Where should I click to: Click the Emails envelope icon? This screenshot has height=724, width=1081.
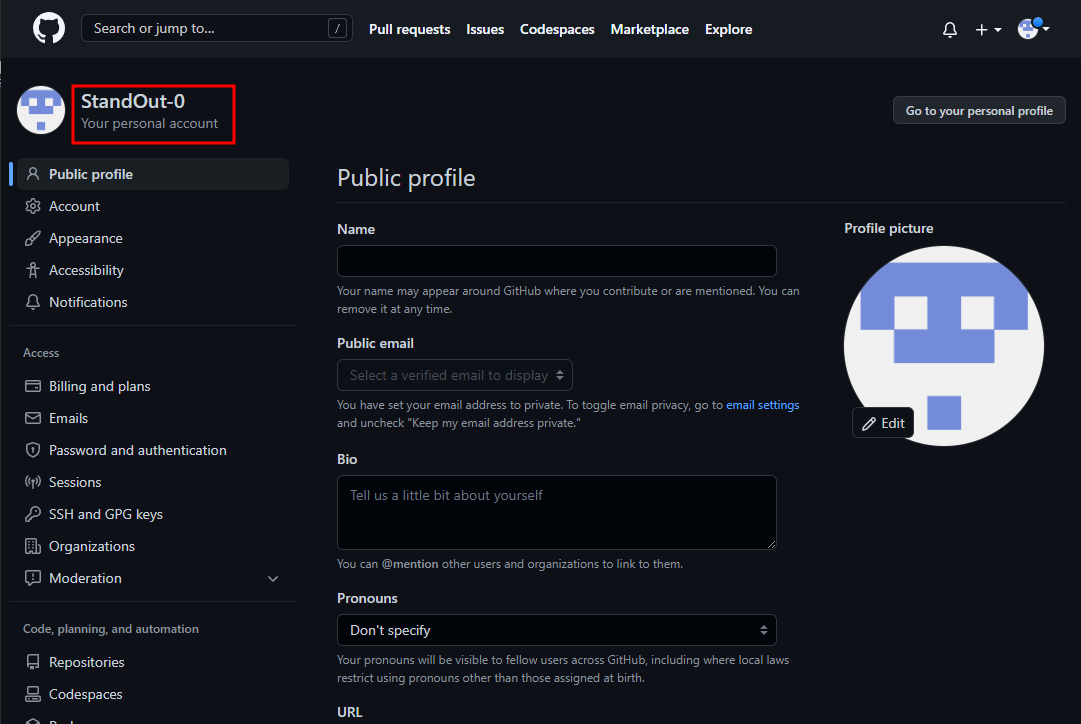point(32,418)
